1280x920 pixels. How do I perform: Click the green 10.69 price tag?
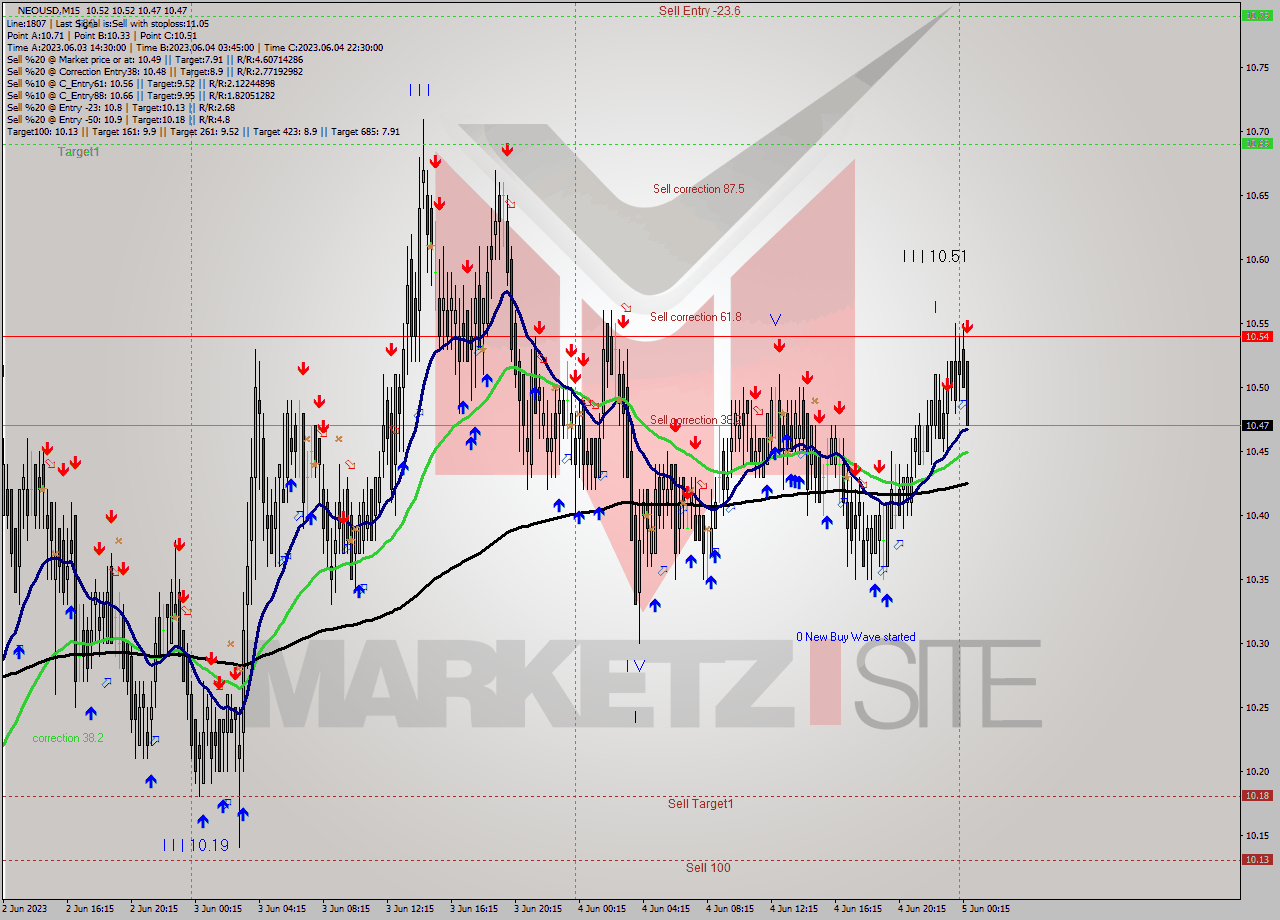[x=1257, y=143]
